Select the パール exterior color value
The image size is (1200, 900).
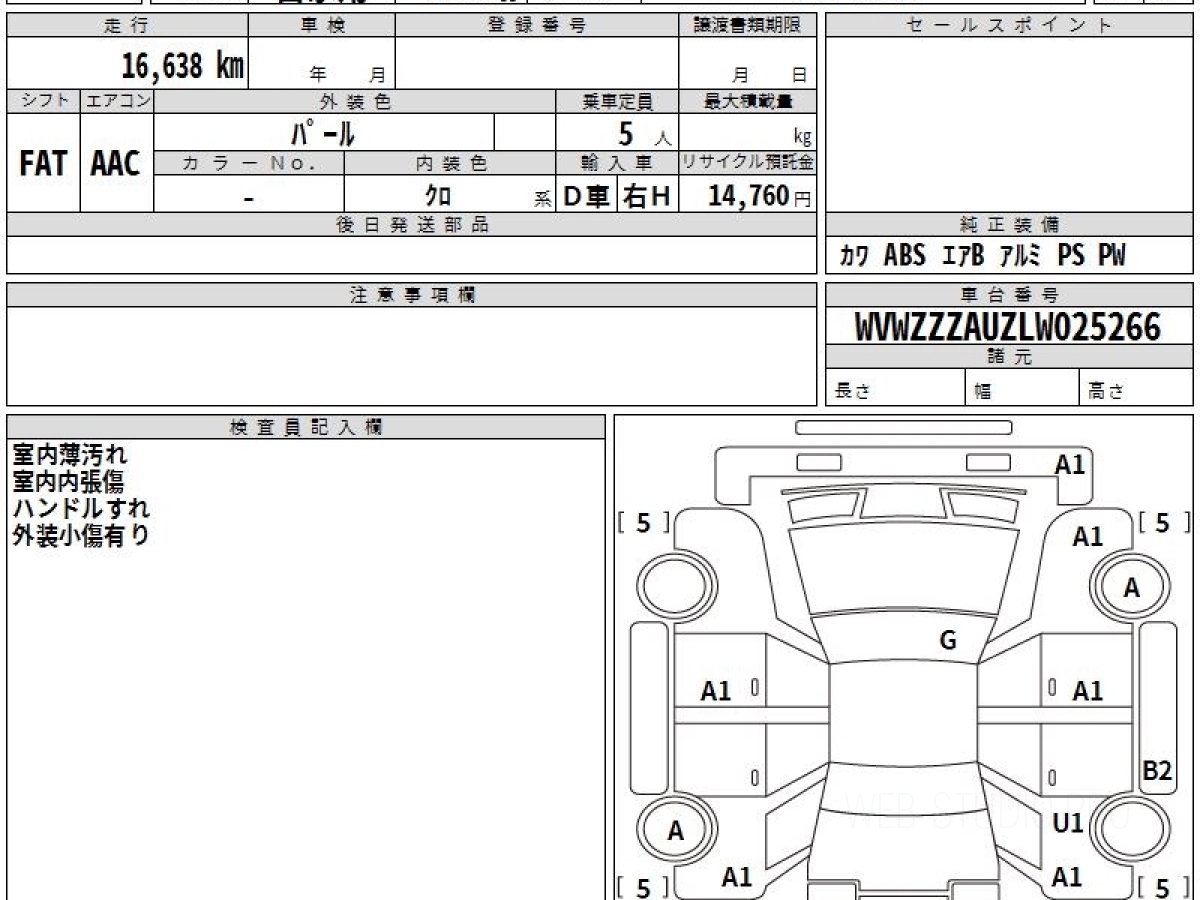pyautogui.click(x=322, y=132)
